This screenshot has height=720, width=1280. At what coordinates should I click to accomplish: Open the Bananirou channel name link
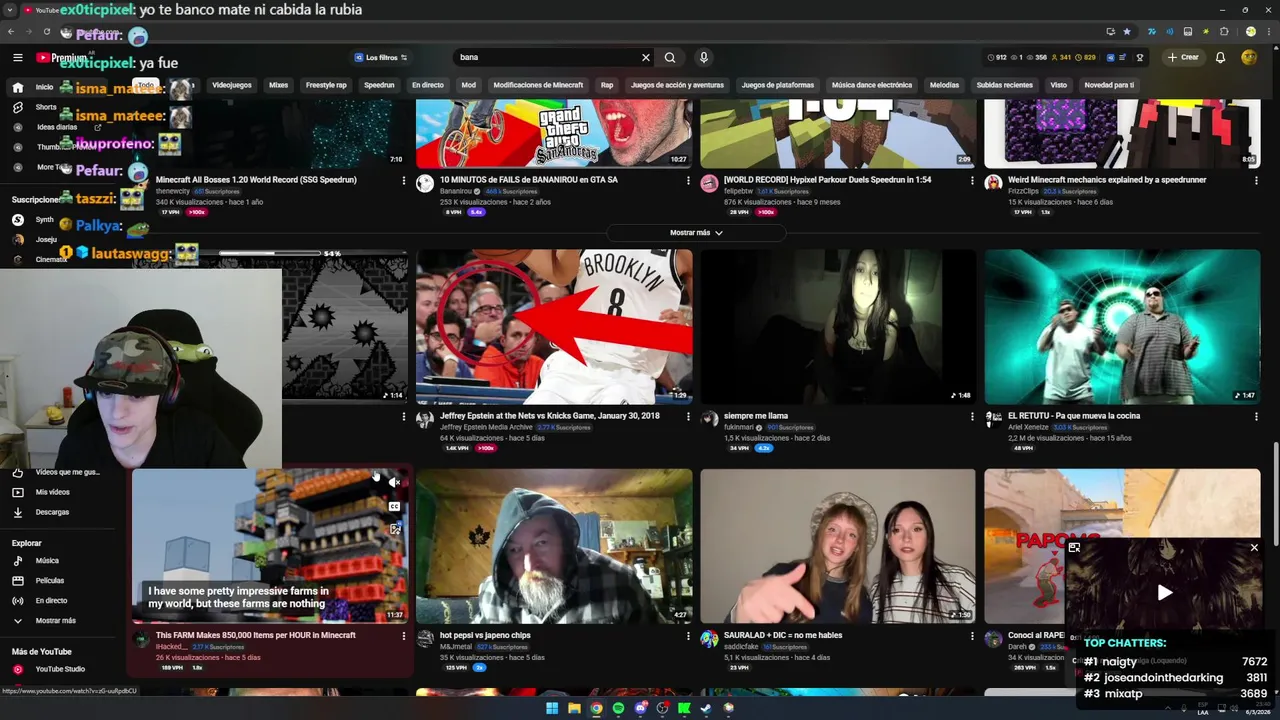coord(456,191)
